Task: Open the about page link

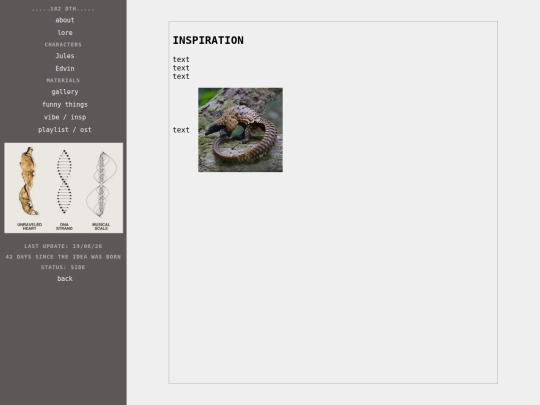Action: (x=65, y=20)
